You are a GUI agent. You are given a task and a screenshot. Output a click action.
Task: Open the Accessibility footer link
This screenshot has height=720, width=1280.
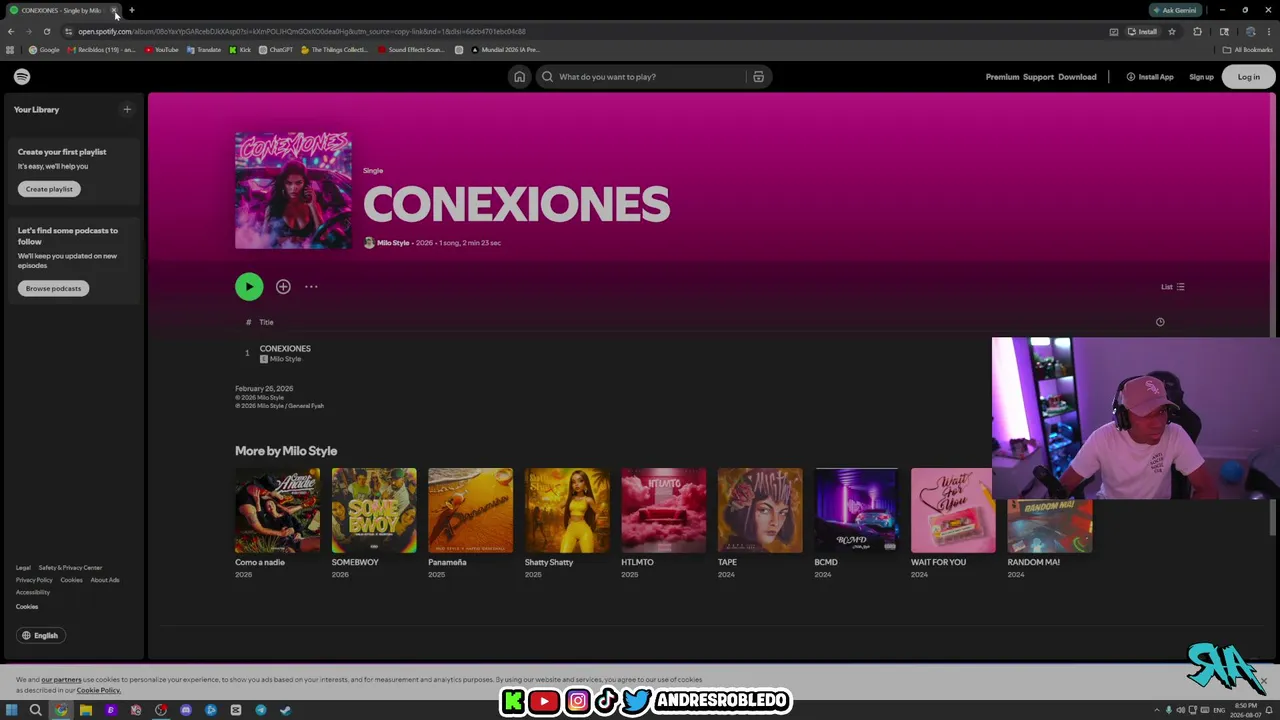[x=32, y=592]
